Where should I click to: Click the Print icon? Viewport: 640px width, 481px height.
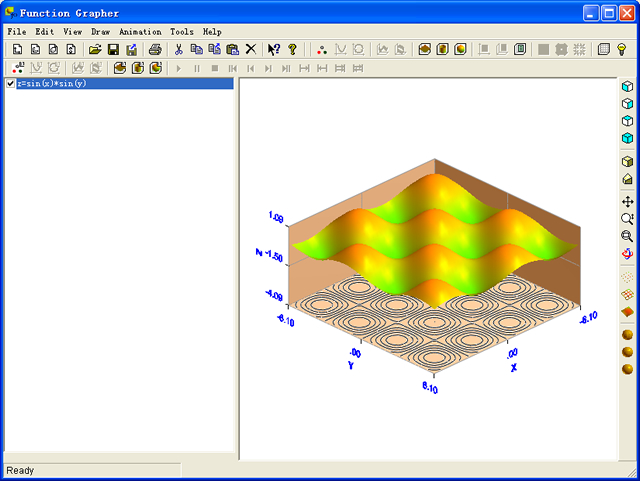click(x=155, y=49)
